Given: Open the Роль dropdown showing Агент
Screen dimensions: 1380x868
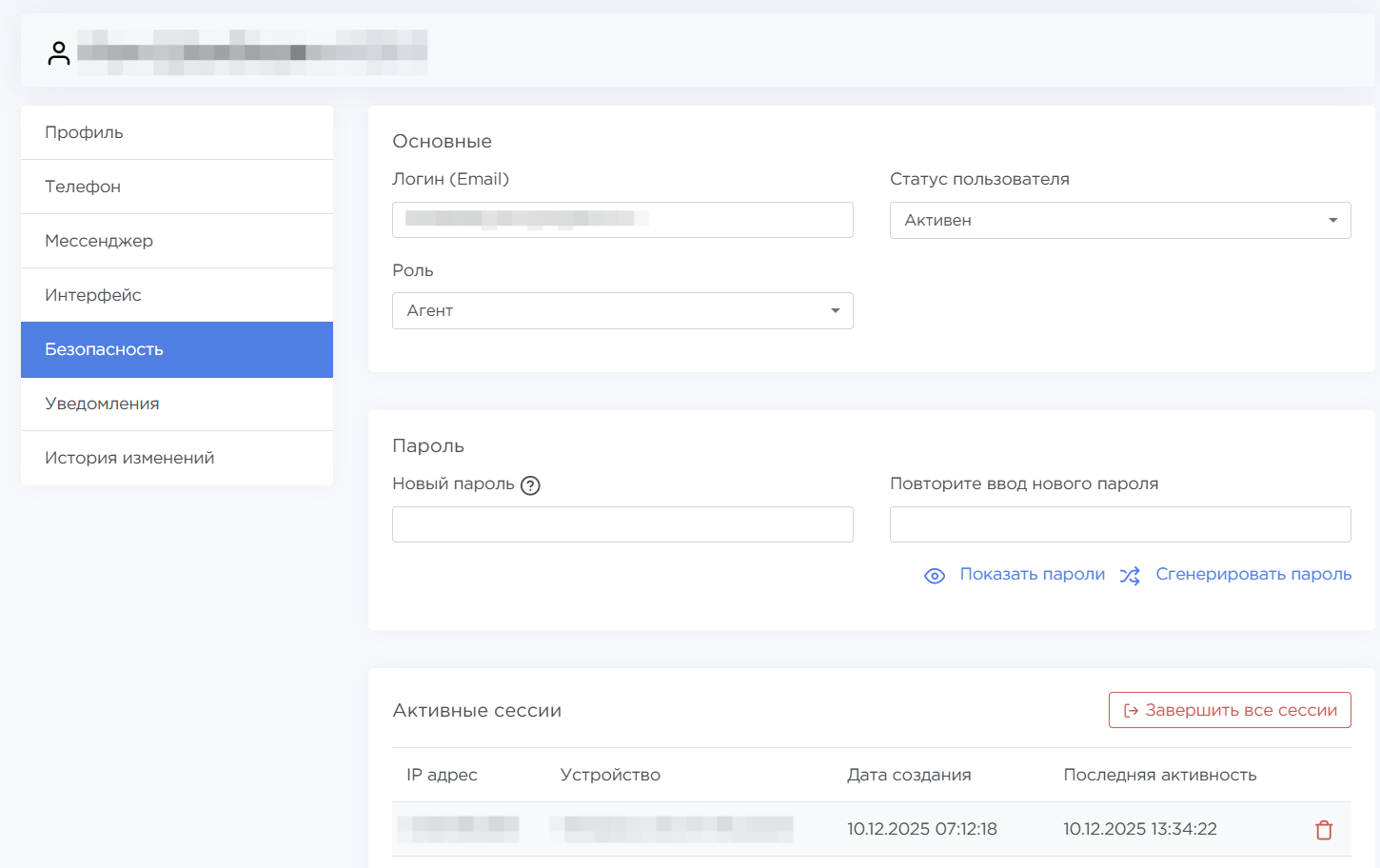Looking at the screenshot, I should 622,311.
